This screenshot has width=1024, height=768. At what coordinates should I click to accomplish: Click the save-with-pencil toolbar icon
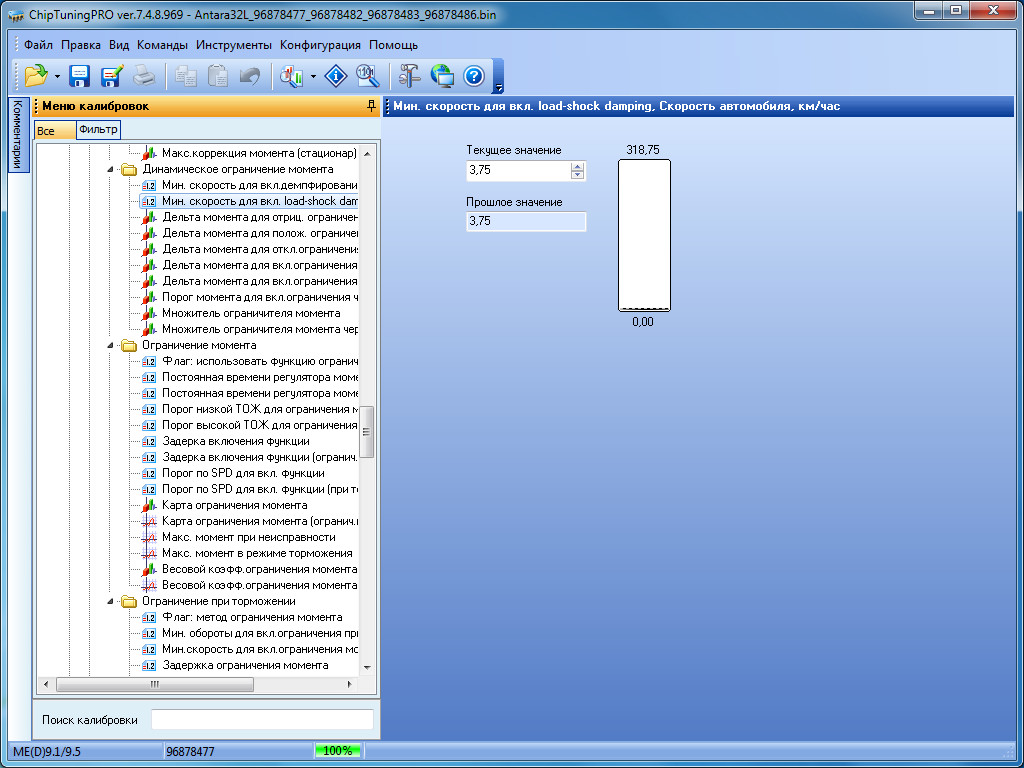[111, 76]
